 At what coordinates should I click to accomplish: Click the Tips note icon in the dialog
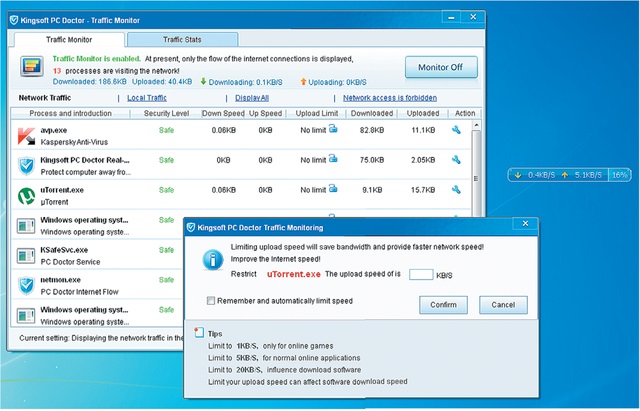[199, 333]
